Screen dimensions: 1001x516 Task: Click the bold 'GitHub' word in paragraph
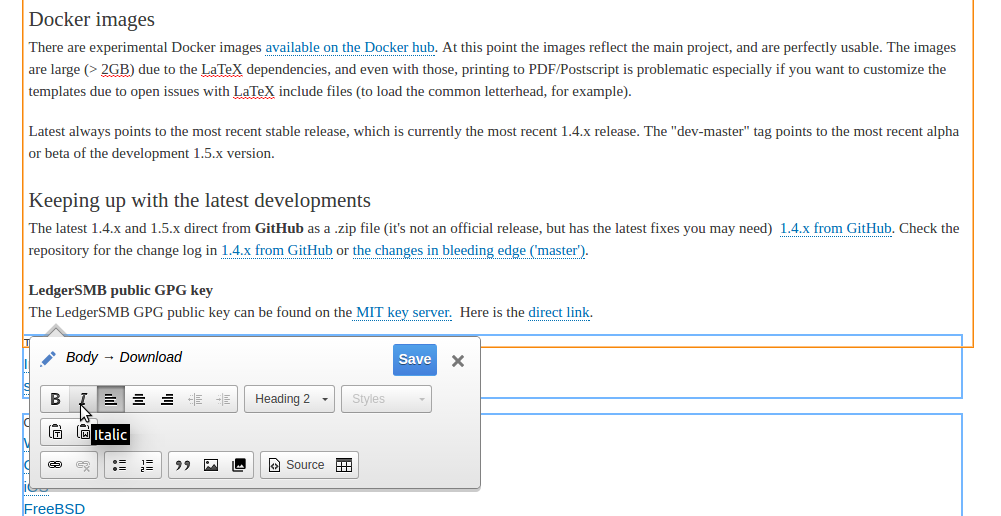(x=279, y=228)
